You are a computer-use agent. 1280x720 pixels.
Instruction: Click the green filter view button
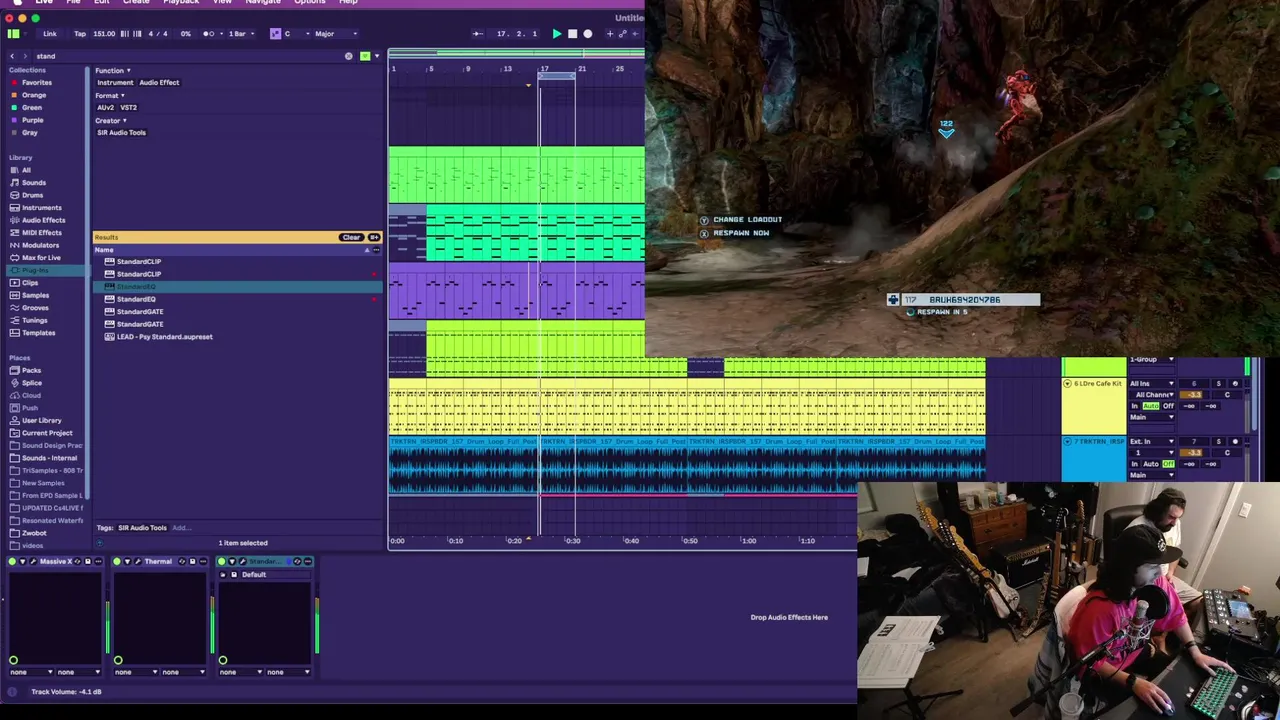point(365,56)
